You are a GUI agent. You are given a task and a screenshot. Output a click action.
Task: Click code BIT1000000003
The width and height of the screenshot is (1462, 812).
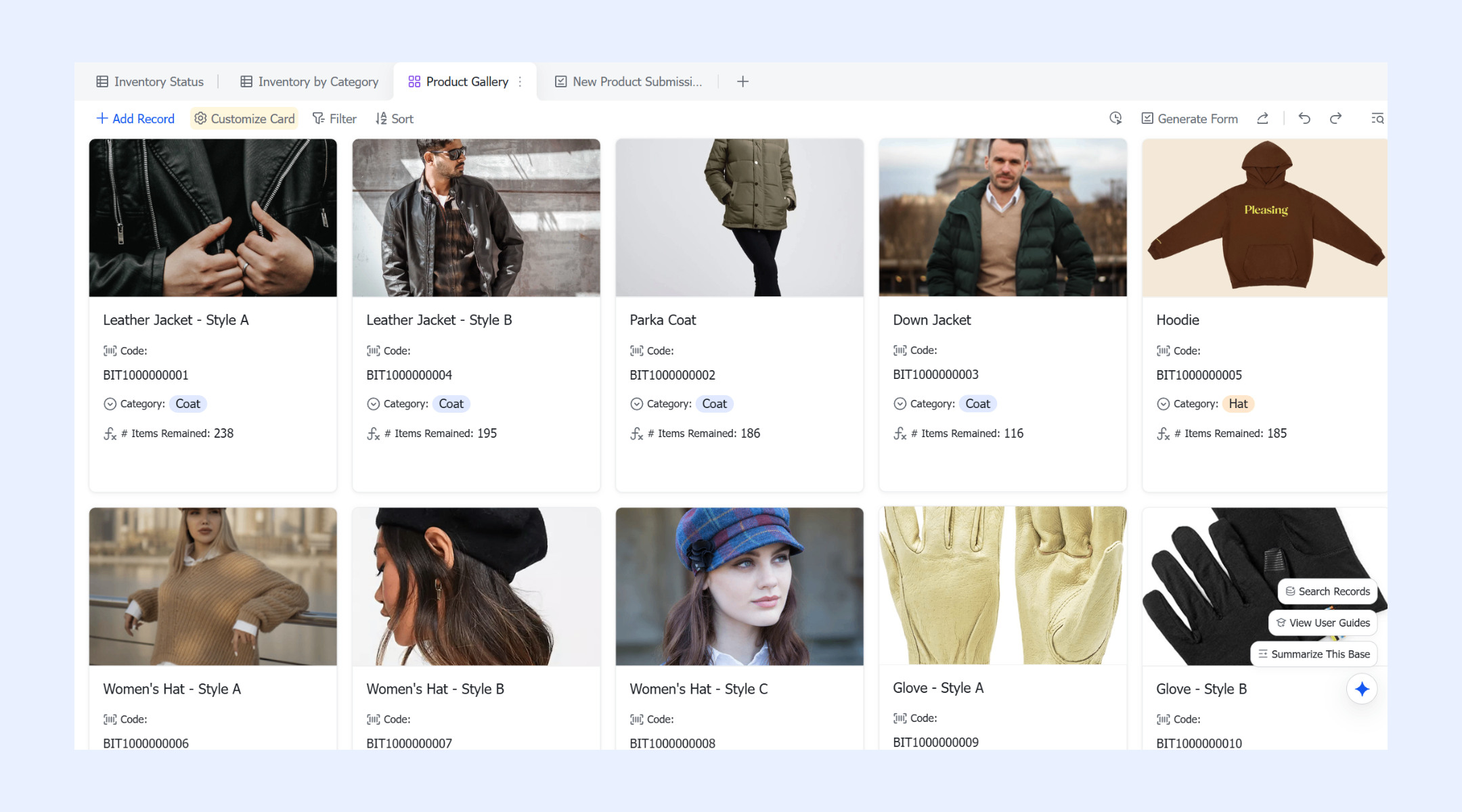click(936, 374)
